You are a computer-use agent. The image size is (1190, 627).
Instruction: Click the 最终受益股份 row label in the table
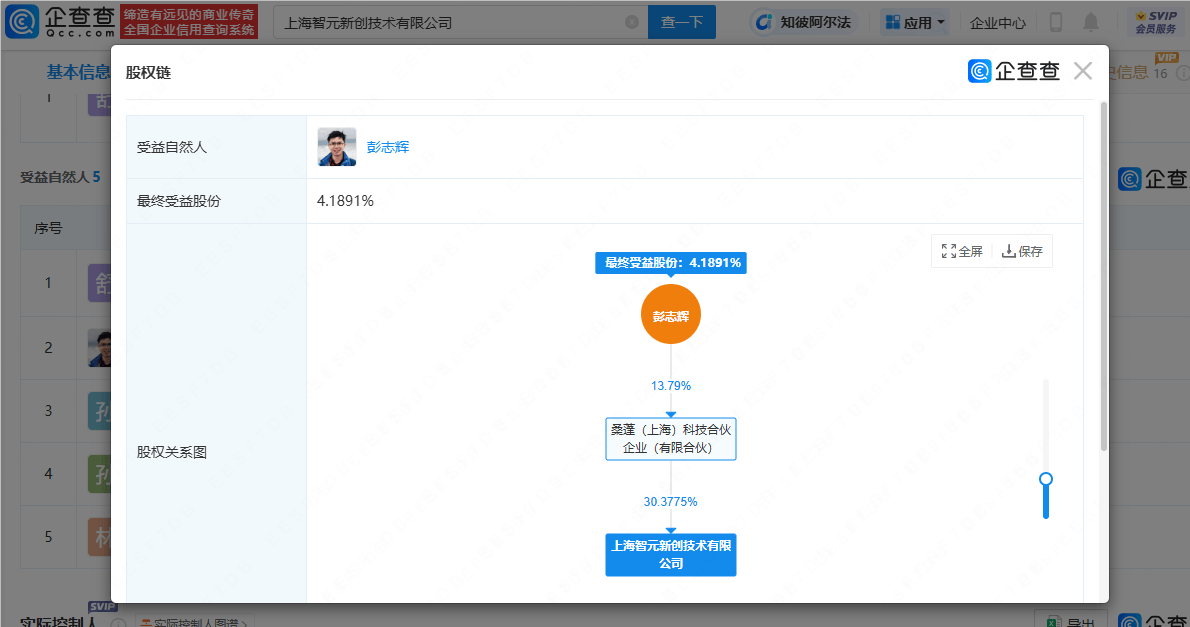click(x=178, y=201)
